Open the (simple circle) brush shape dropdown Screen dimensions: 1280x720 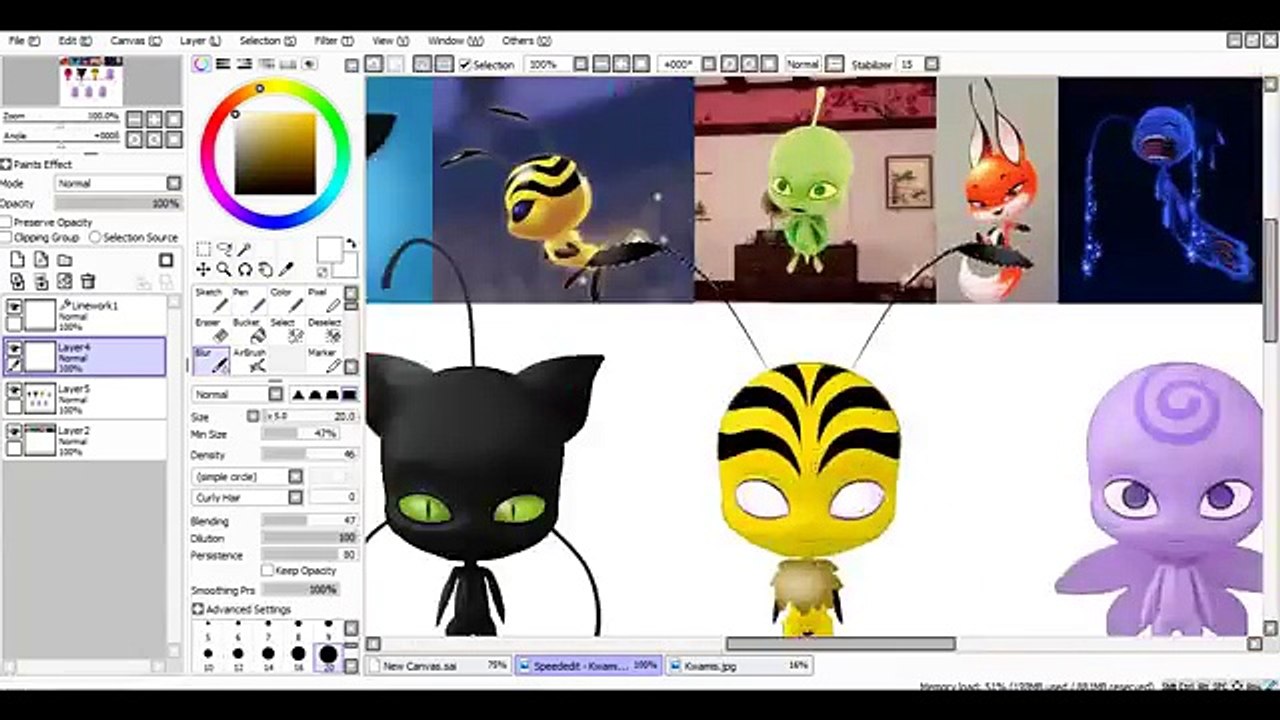(248, 477)
